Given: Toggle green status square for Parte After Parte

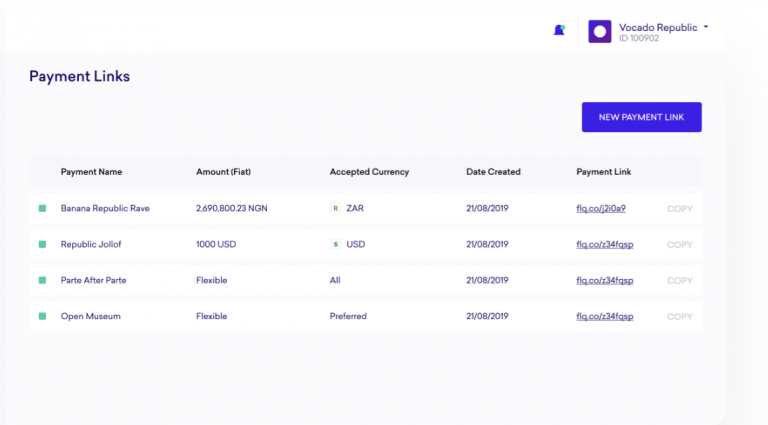Looking at the screenshot, I should pyautogui.click(x=43, y=280).
